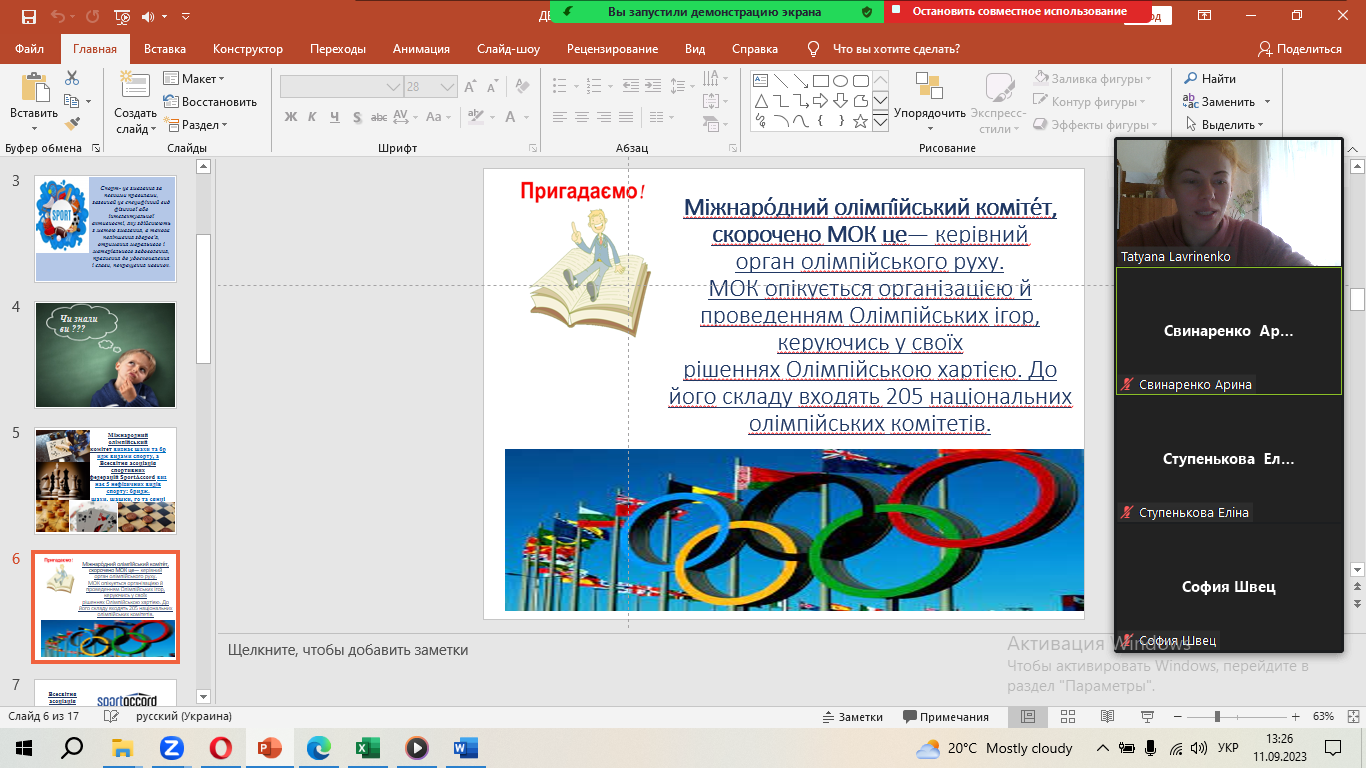Click the Вставить paste clipboard icon

(34, 90)
